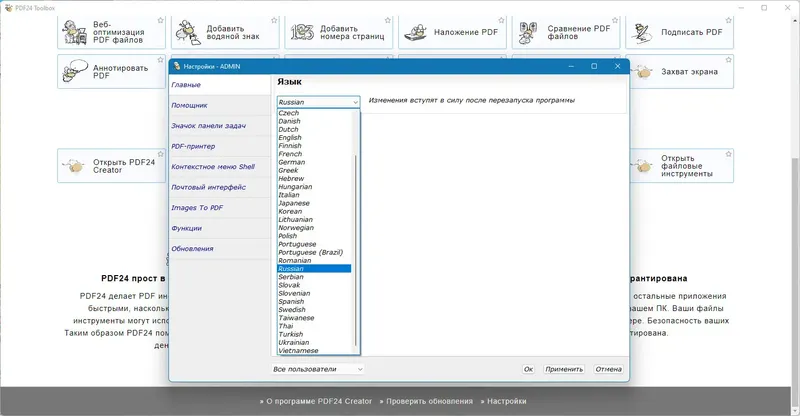Open the 'Главные' settings tab

click(220, 85)
